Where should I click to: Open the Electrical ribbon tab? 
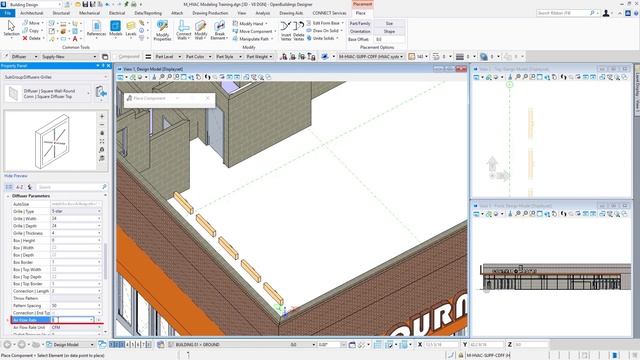[x=117, y=13]
